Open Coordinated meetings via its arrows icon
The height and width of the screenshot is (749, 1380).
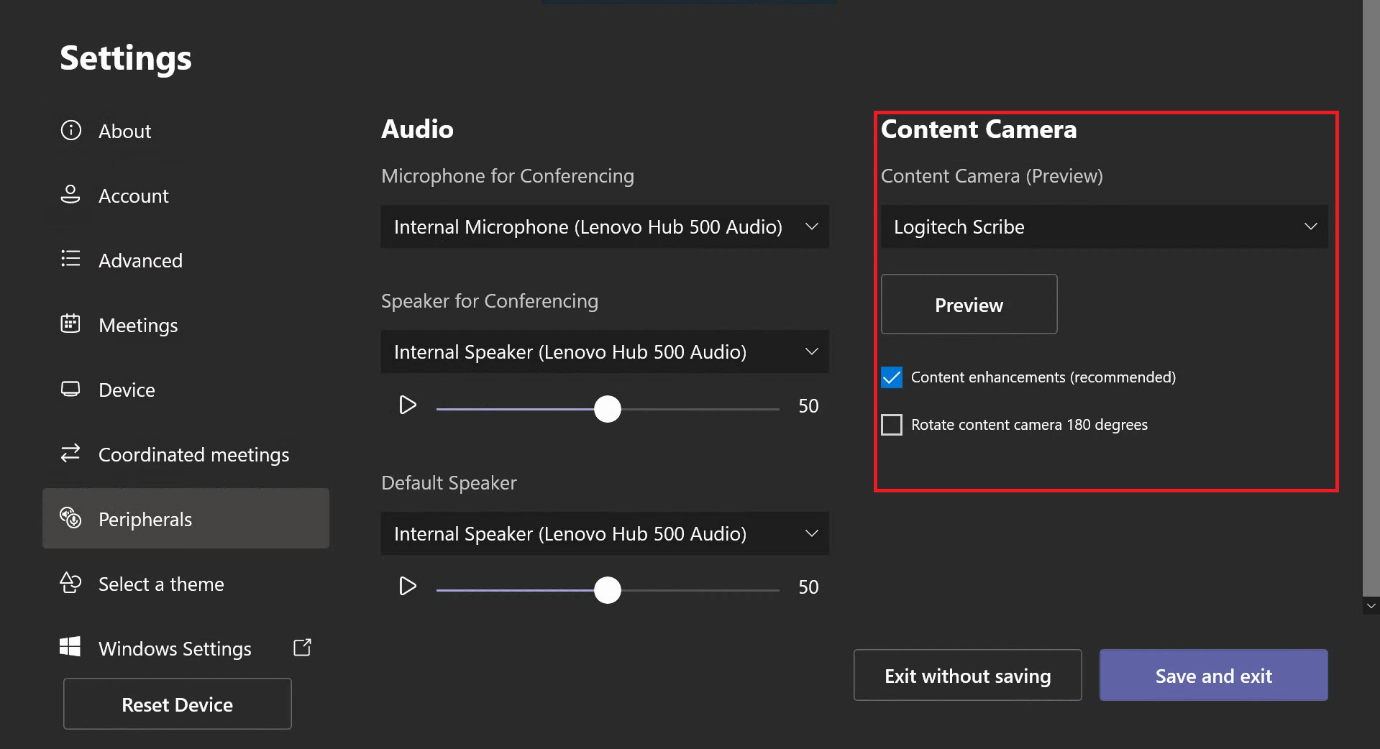70,454
